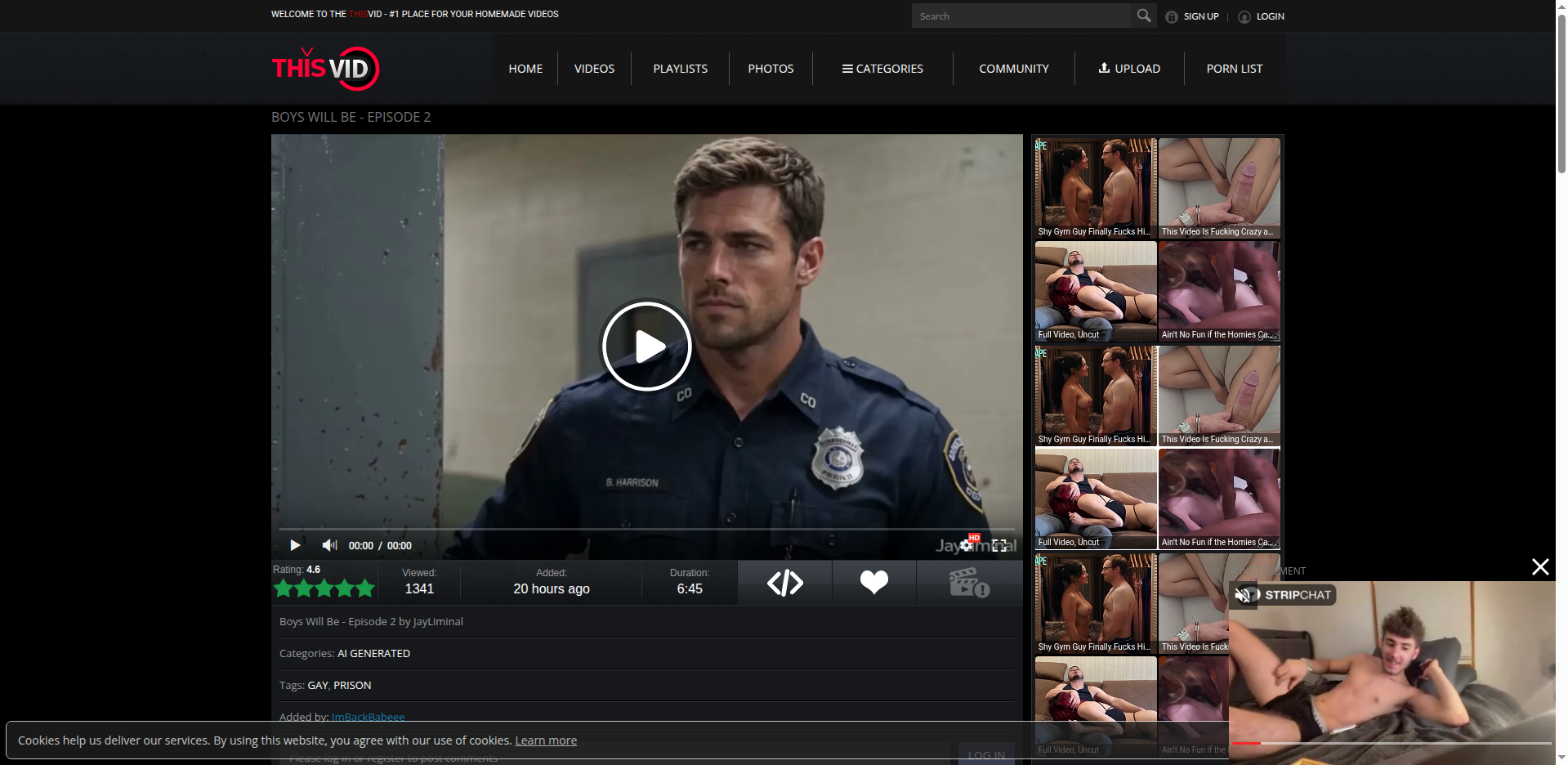Click the Search input field
Viewport: 1568px width, 765px height.
1022,16
